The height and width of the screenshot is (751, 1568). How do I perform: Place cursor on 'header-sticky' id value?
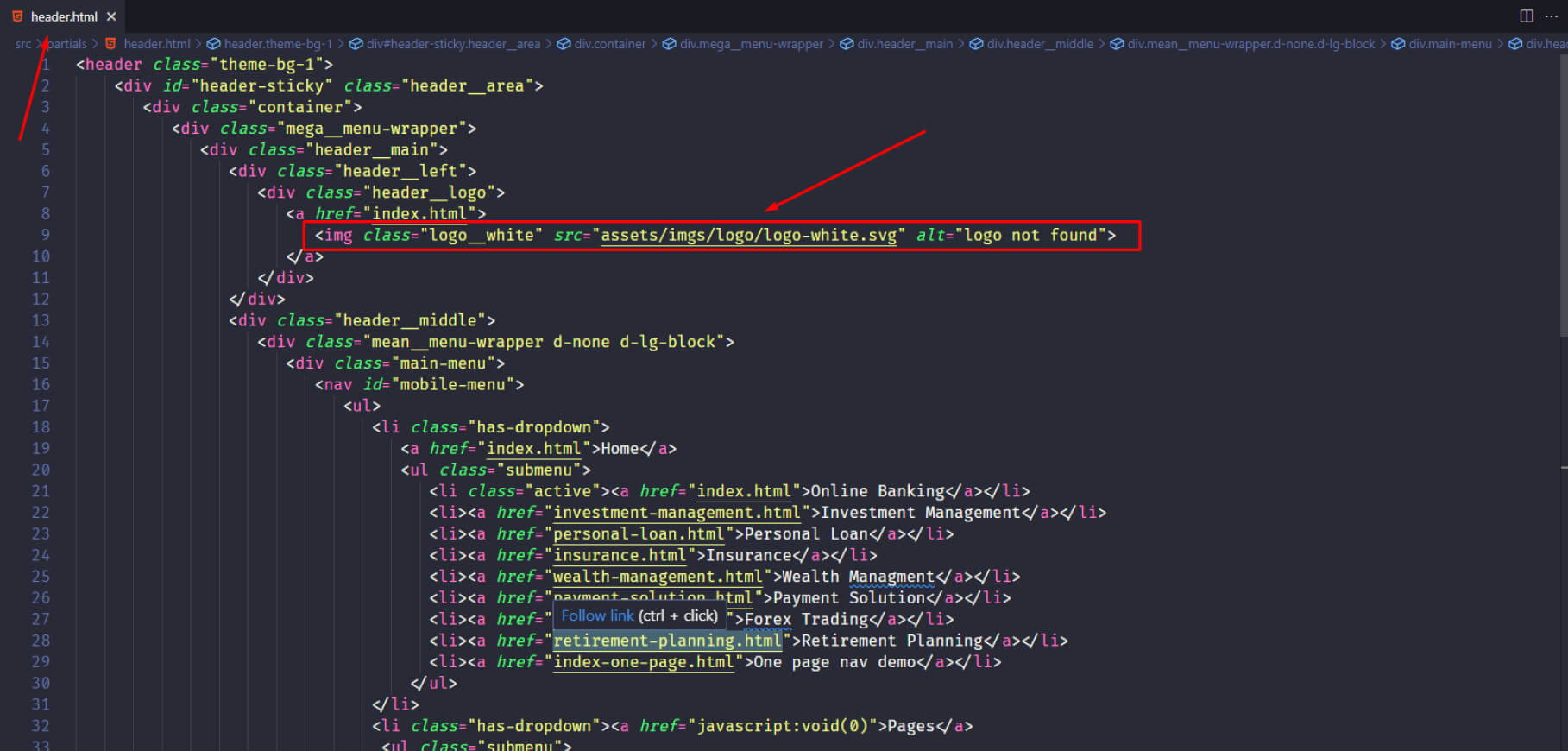[x=261, y=85]
